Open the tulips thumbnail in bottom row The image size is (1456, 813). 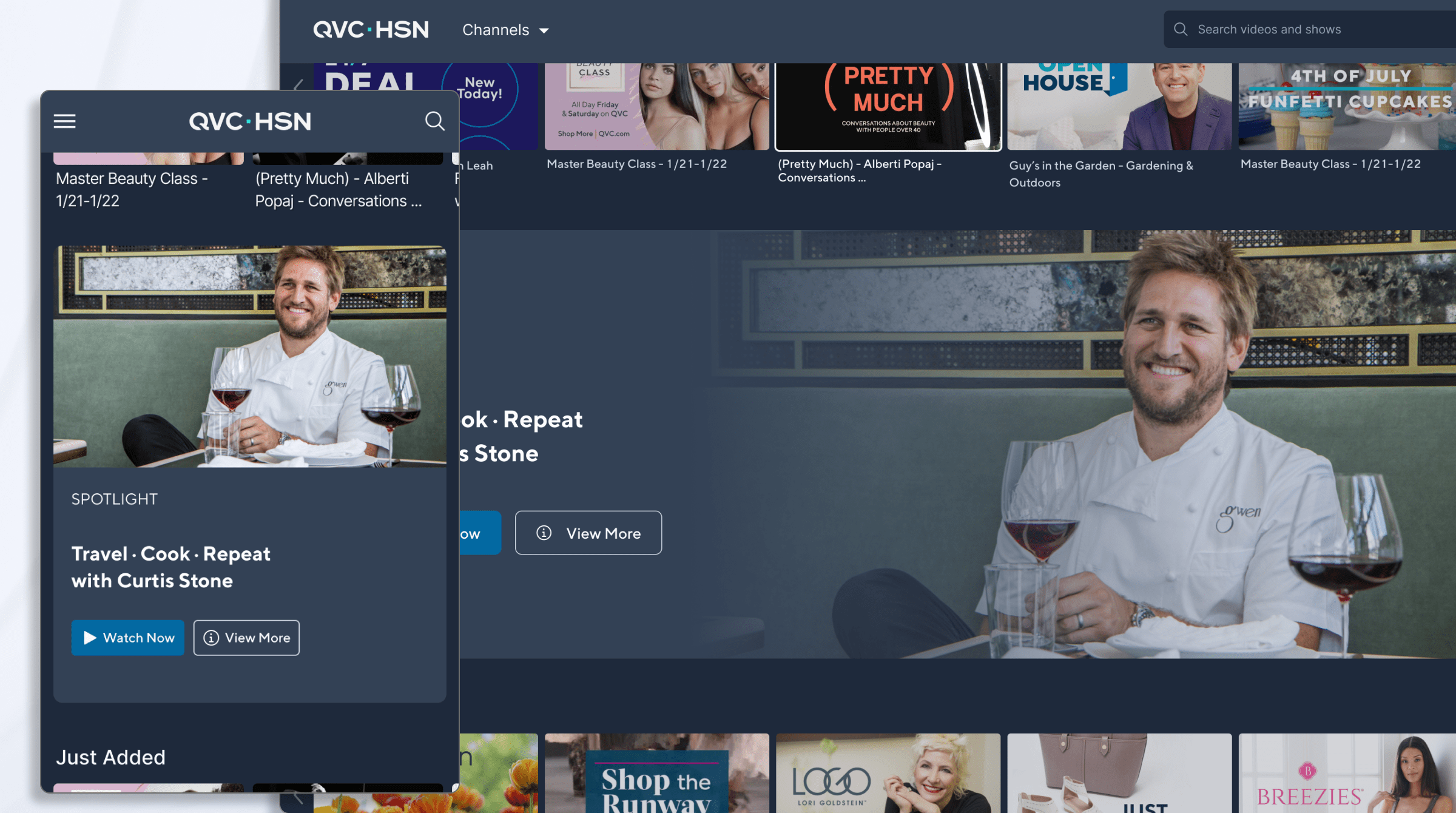[499, 773]
